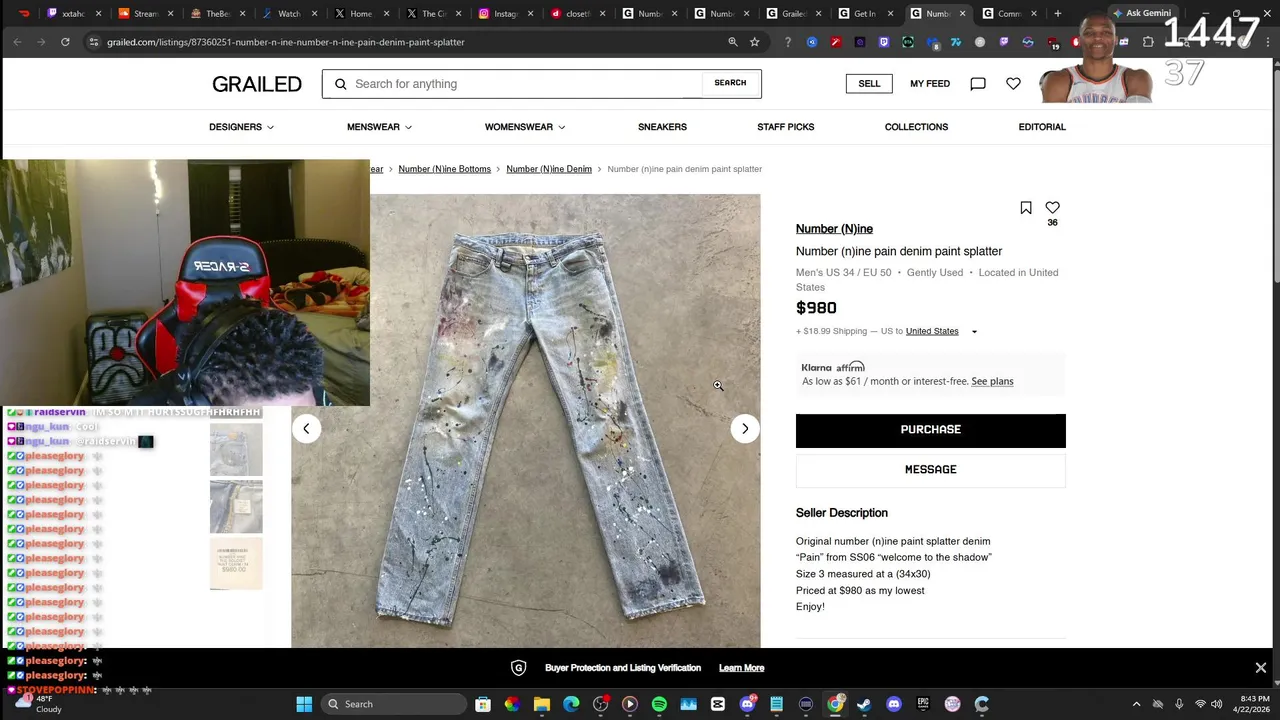Switch to Instagram browser tab

[x=504, y=14]
